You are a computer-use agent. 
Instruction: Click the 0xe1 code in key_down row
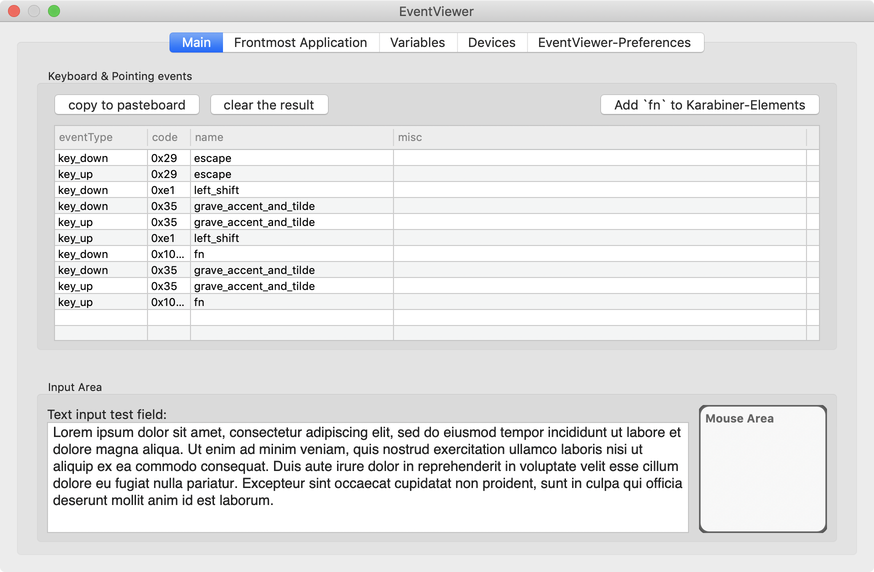coord(163,190)
